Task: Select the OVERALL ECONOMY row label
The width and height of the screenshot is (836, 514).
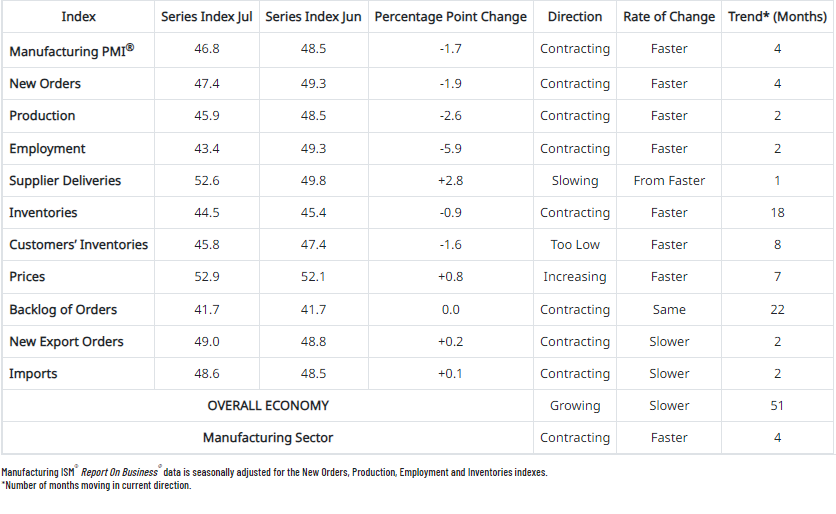Action: click(268, 406)
